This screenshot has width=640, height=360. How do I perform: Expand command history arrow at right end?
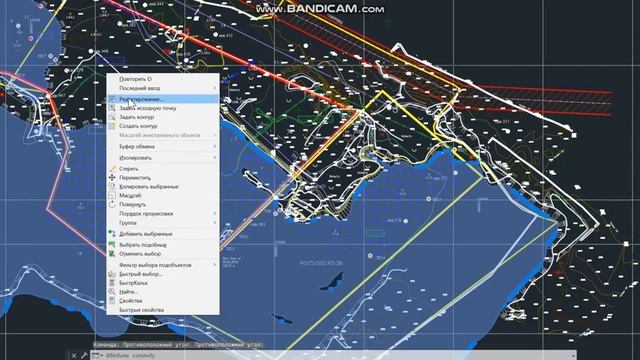tap(572, 356)
